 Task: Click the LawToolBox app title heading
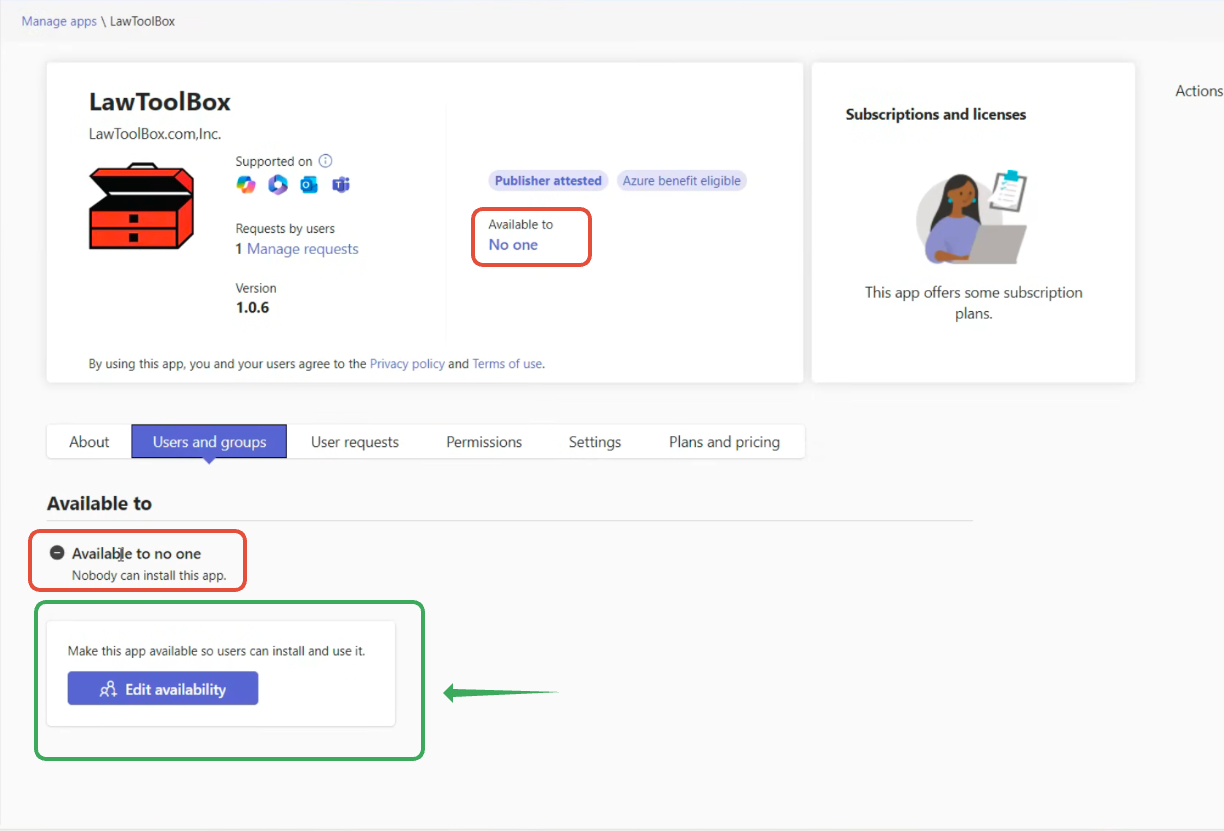[160, 102]
